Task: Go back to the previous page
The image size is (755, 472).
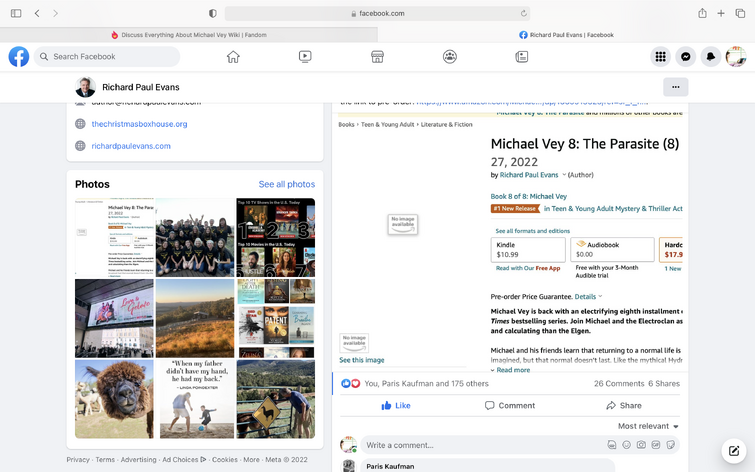Action: (37, 13)
